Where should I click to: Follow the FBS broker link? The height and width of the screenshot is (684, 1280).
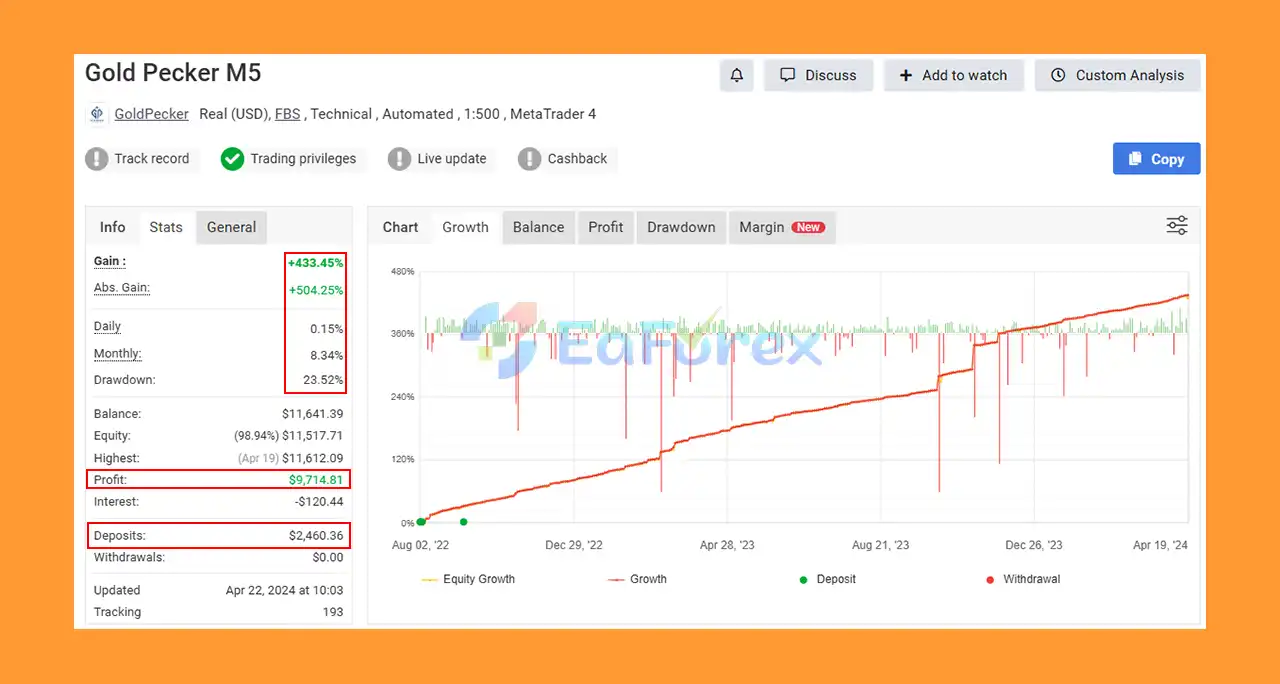pos(287,114)
